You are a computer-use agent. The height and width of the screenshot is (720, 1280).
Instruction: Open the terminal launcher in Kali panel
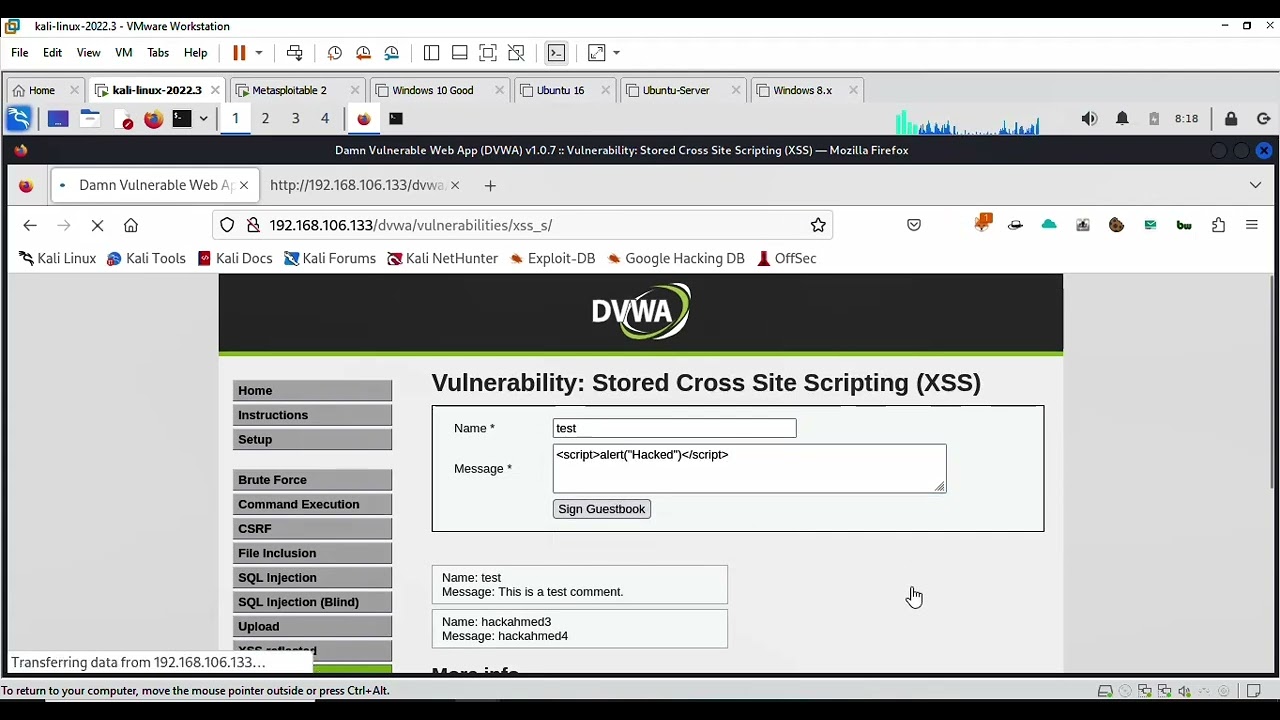tap(181, 119)
